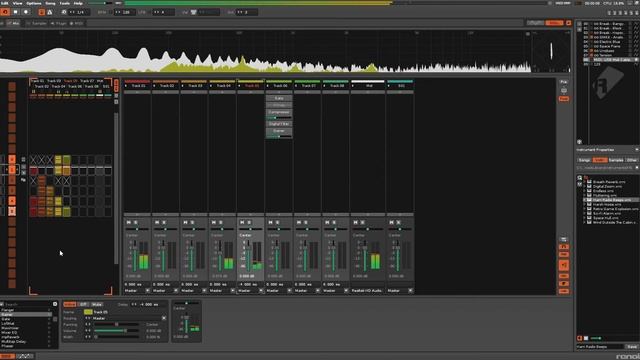
Task: Switch to the Plugin tab
Action: 58,24
